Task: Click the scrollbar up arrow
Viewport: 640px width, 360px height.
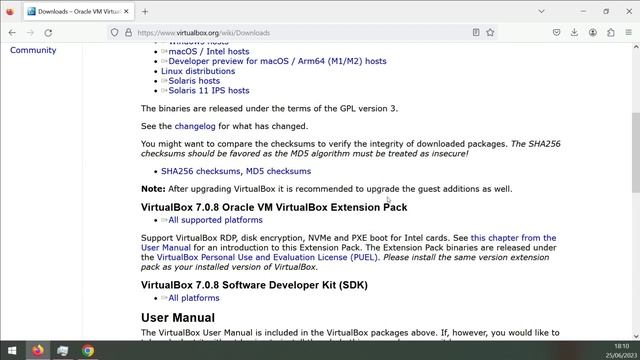Action: [x=636, y=47]
